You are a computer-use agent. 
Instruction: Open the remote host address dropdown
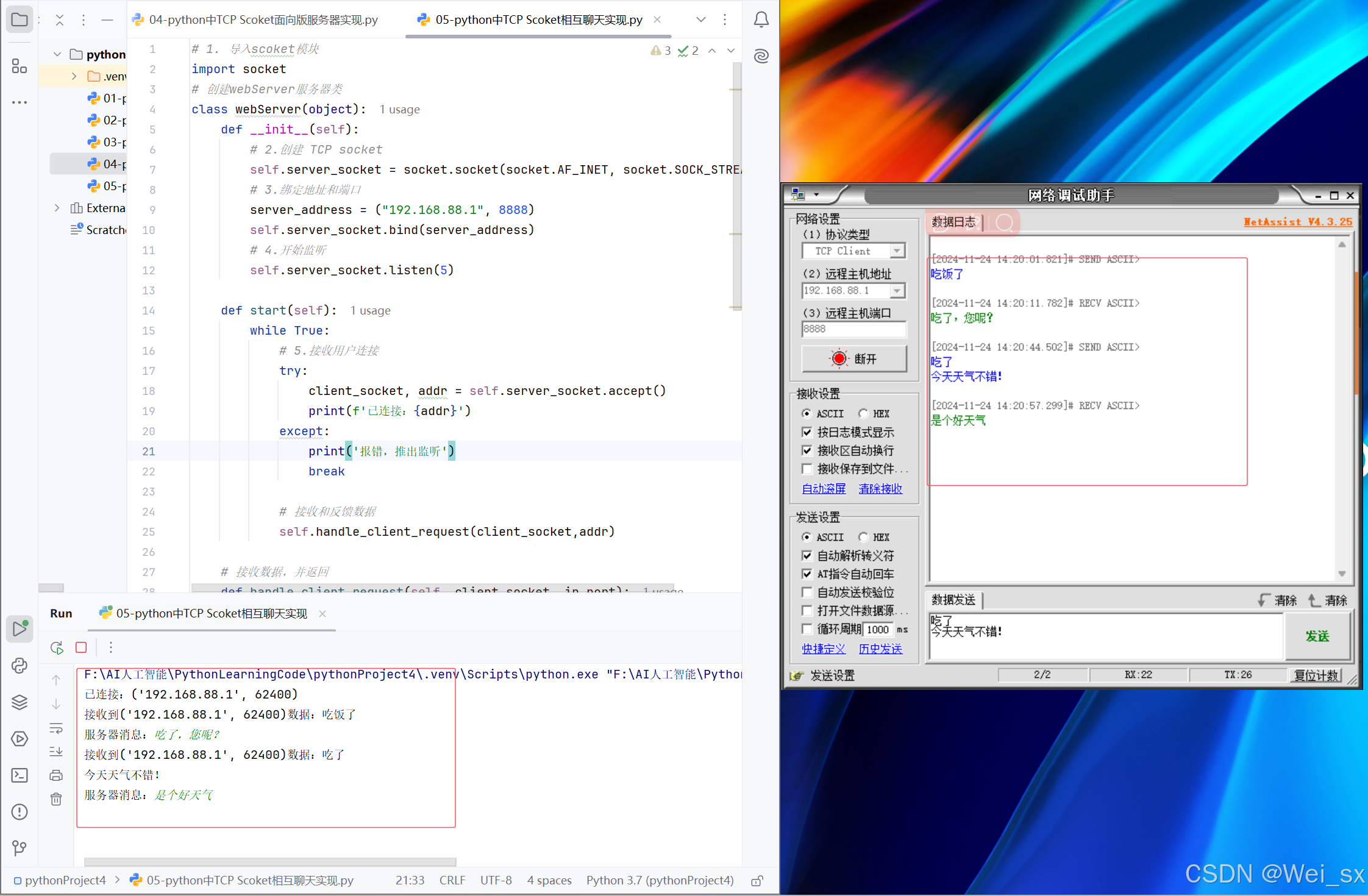pyautogui.click(x=896, y=291)
